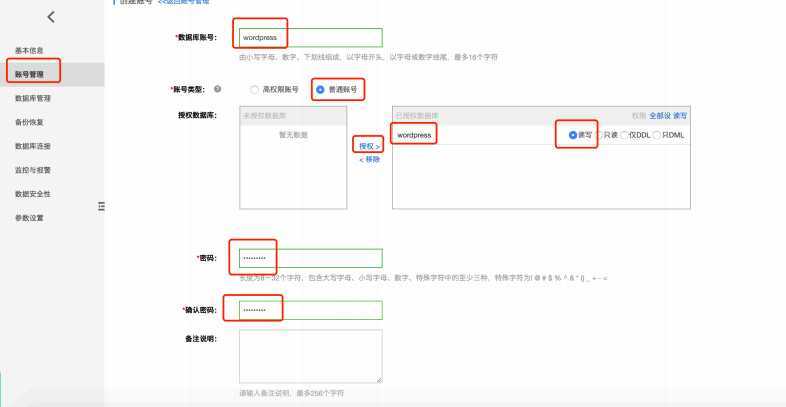Choose 仅DDL permission for wordpress database
This screenshot has height=407, width=786.
624,135
